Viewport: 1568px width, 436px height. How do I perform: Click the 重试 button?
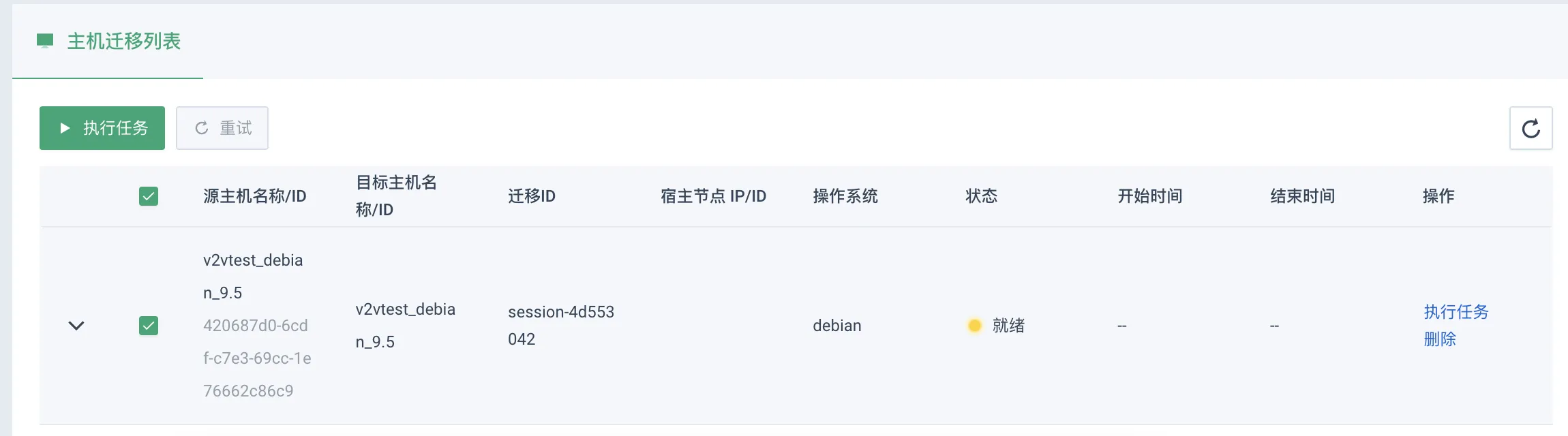(222, 128)
